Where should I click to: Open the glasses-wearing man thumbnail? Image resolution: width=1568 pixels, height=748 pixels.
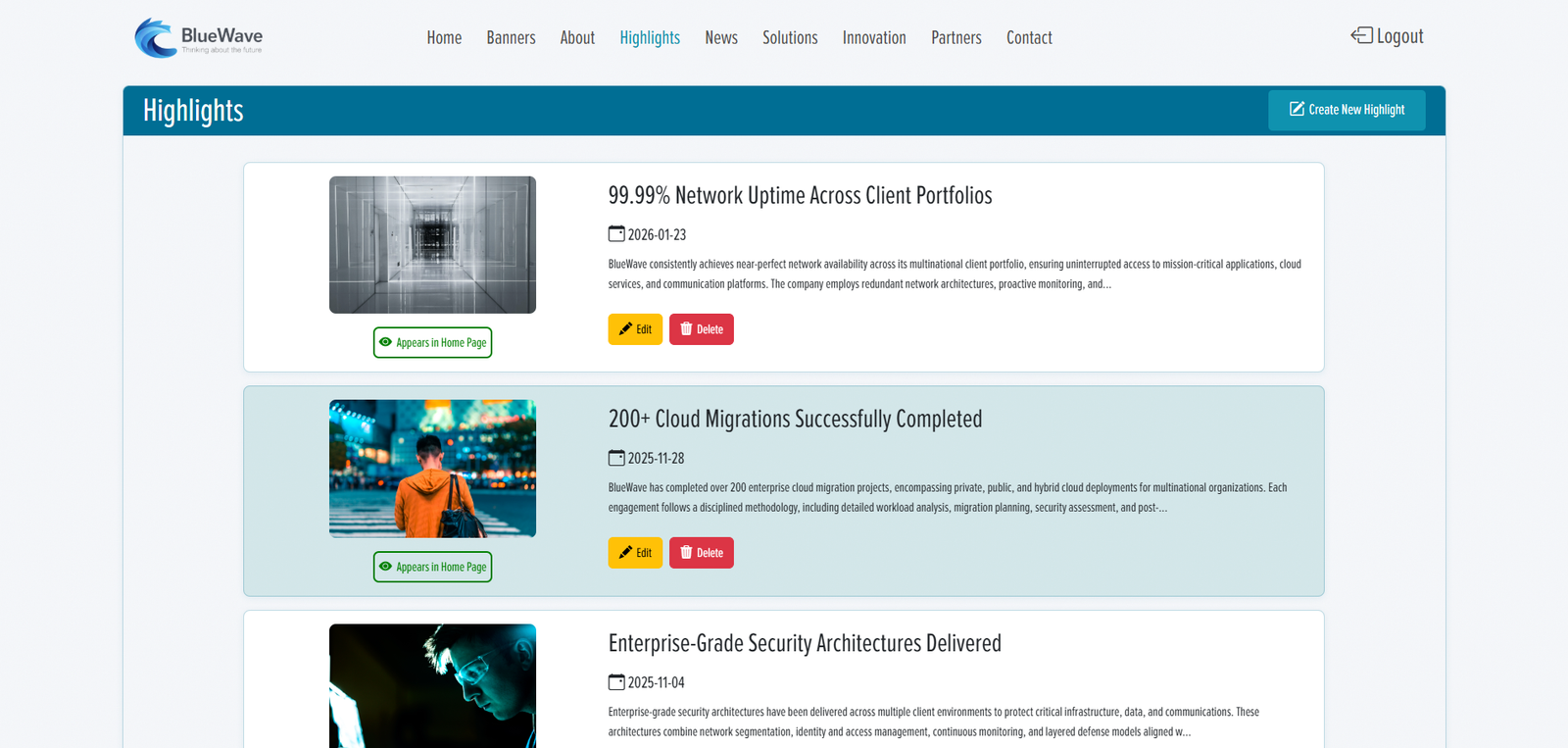[x=432, y=685]
